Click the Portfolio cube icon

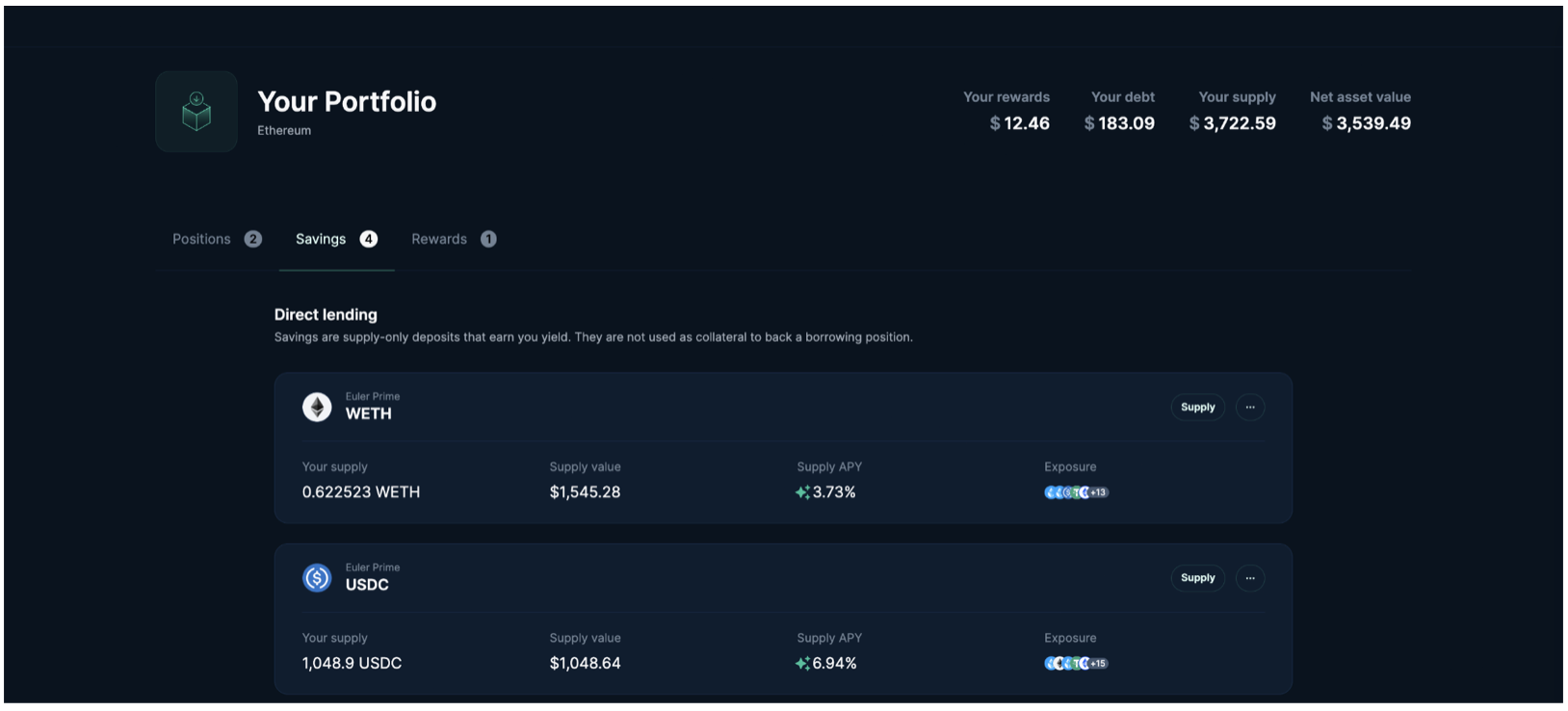coord(196,112)
